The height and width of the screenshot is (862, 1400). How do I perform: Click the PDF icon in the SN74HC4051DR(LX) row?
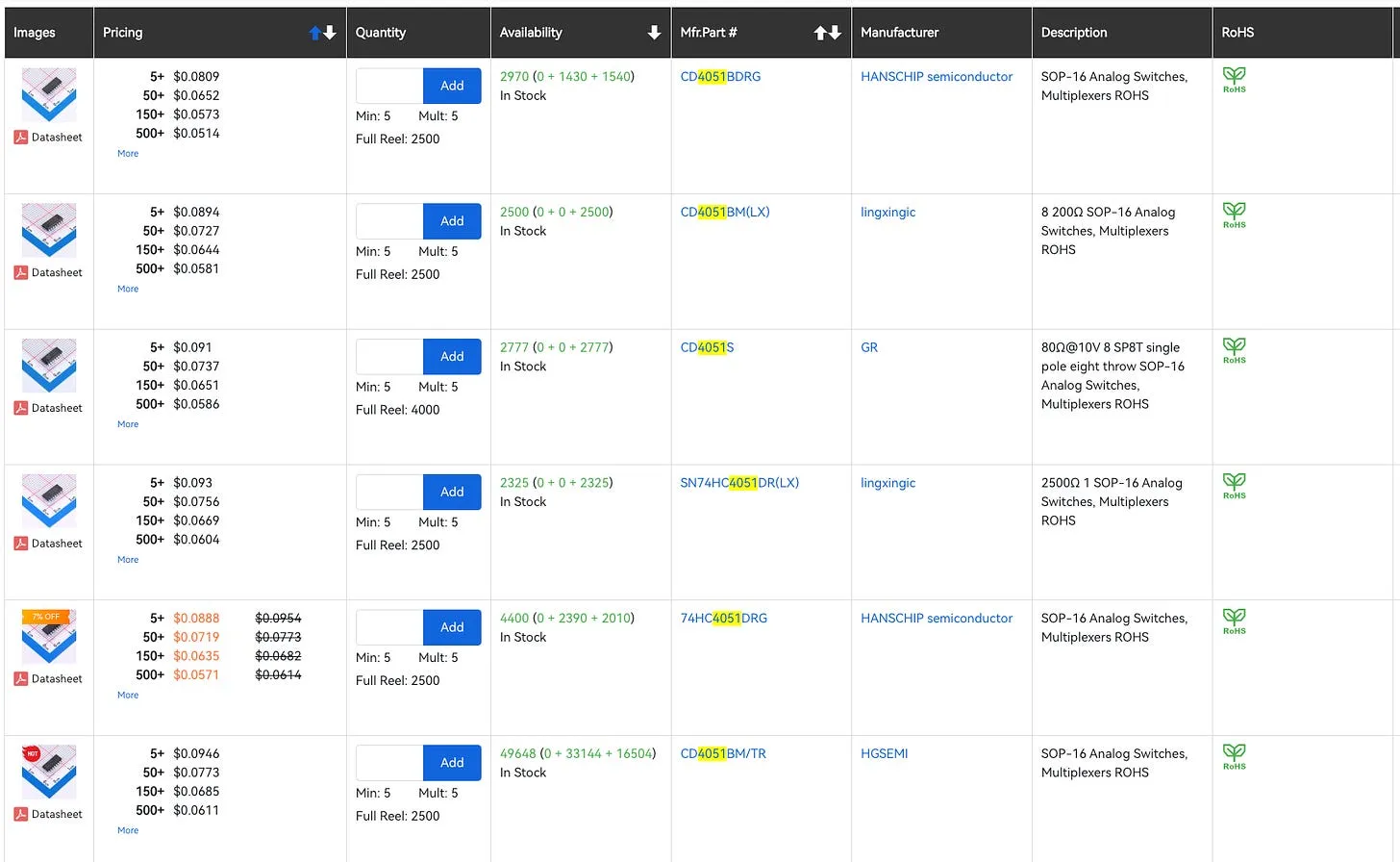tap(21, 544)
